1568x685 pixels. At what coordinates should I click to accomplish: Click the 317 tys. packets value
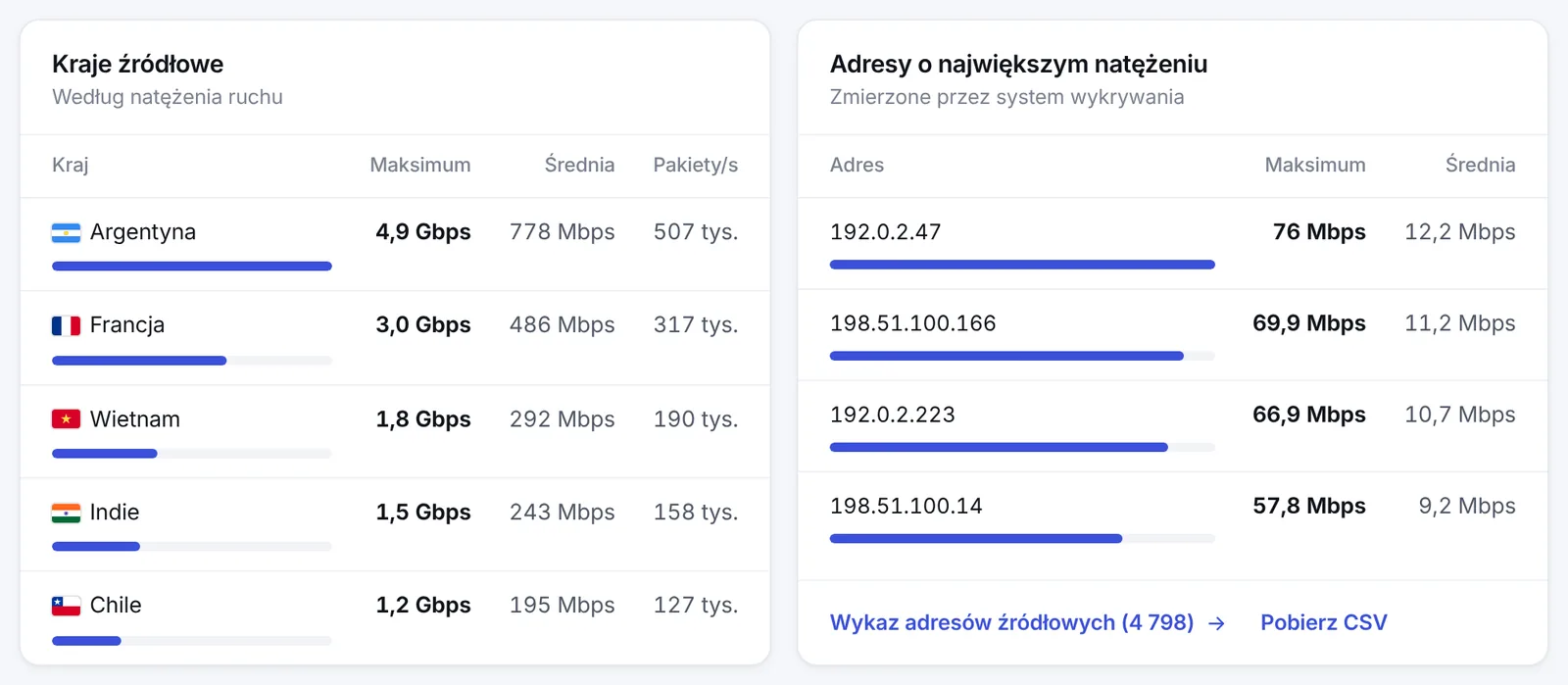pyautogui.click(x=696, y=325)
